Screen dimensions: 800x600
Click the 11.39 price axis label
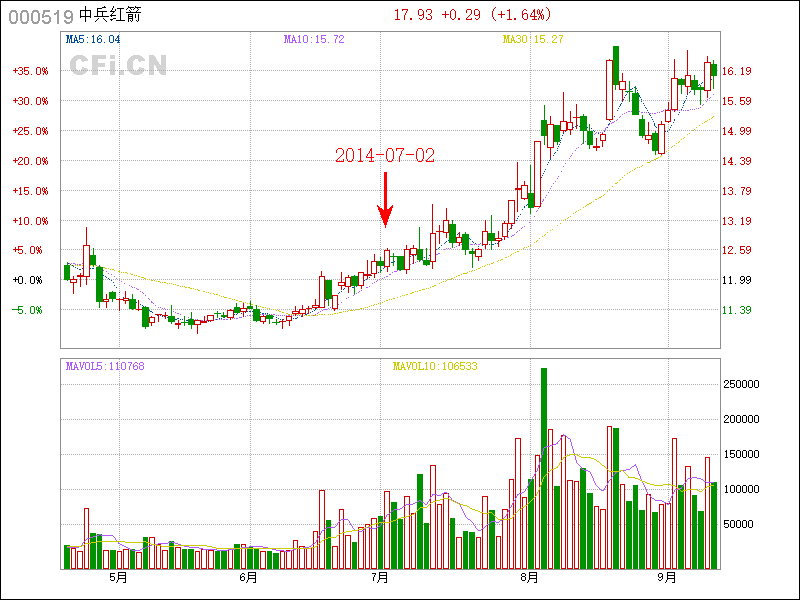coord(737,310)
